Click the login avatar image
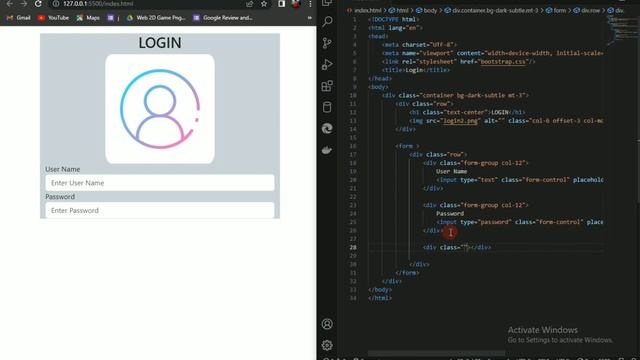 160,109
